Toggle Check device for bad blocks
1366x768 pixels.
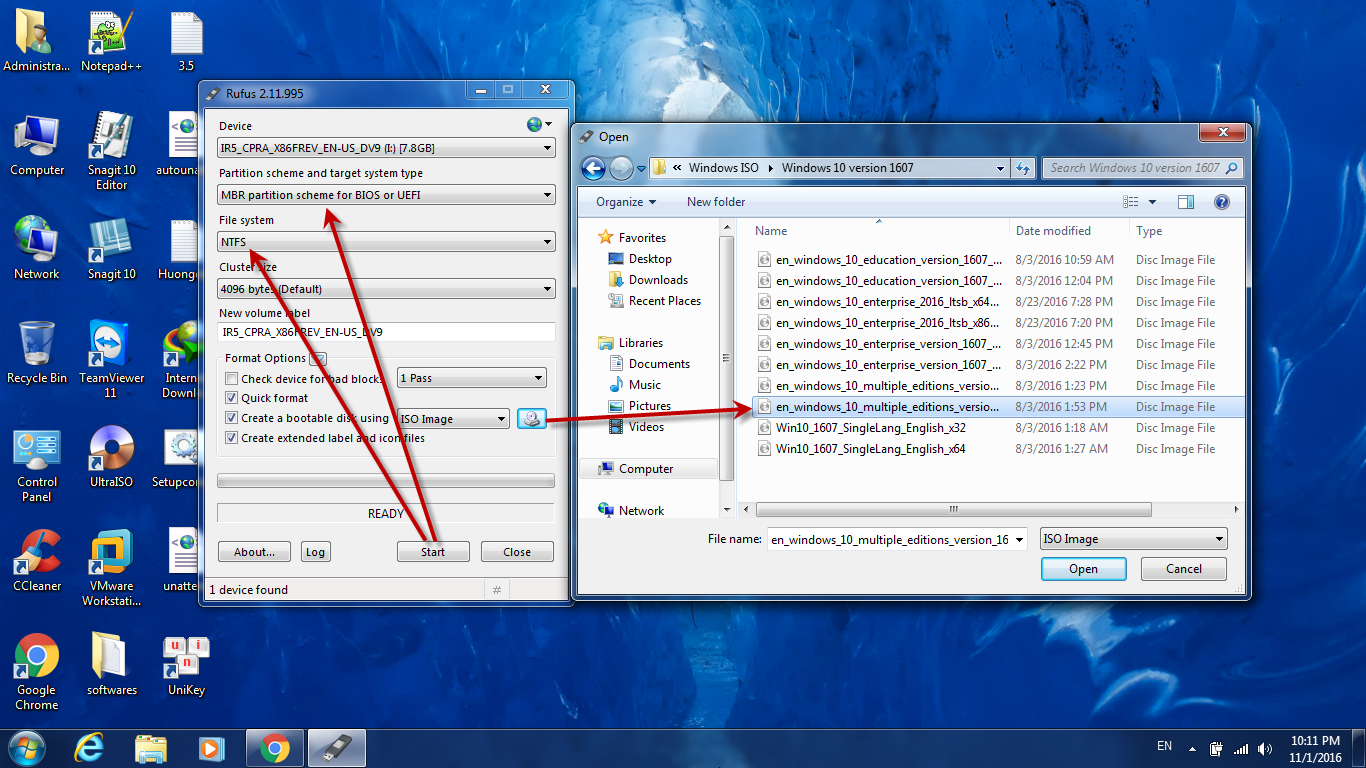(232, 379)
